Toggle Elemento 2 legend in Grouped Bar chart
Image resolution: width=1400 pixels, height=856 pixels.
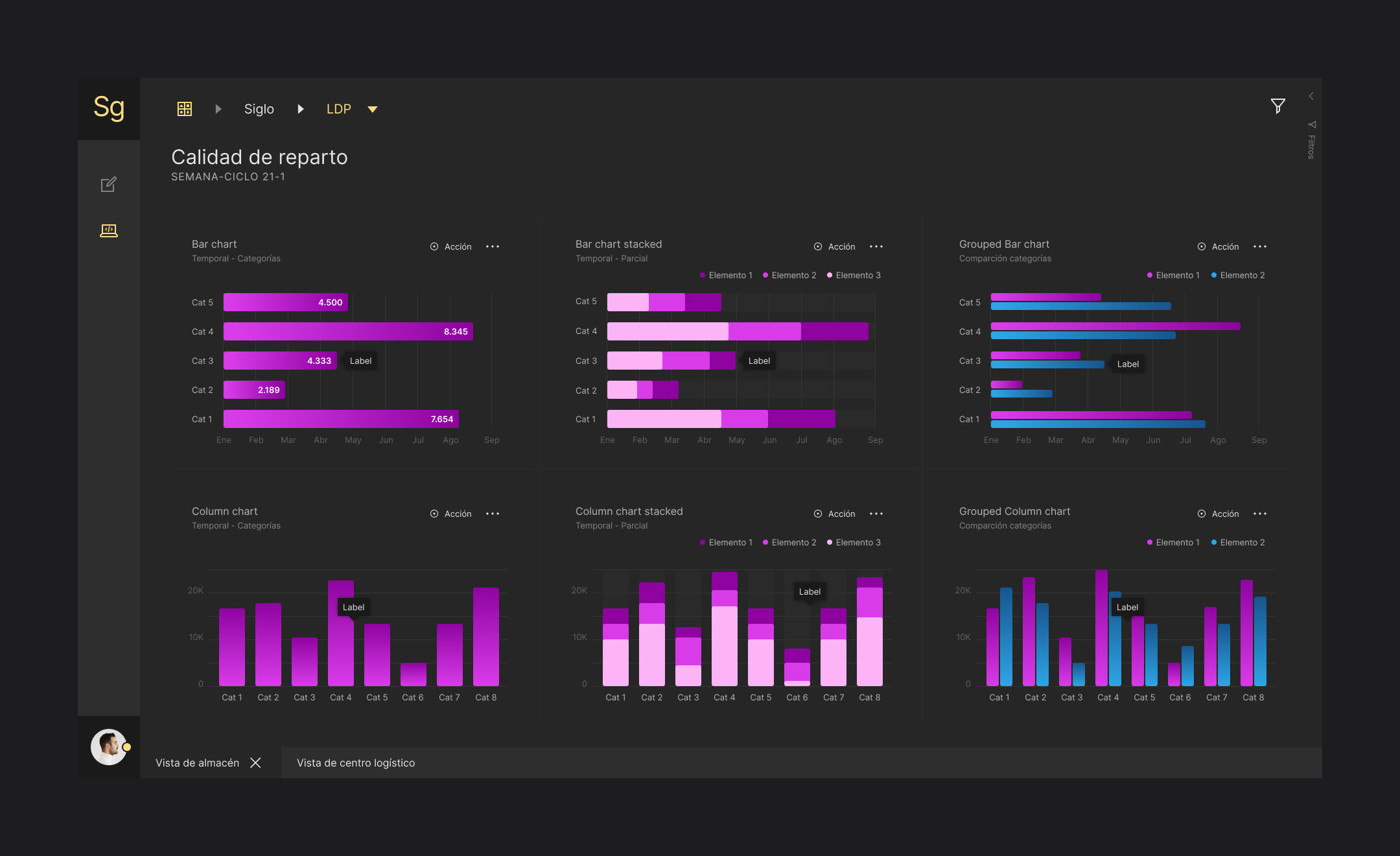point(1238,275)
